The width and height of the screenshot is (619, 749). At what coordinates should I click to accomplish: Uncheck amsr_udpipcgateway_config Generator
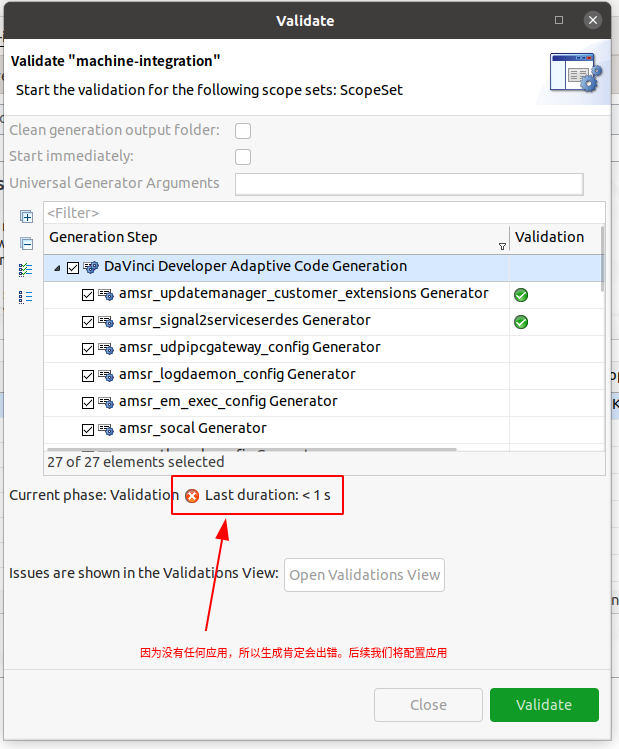[88, 349]
